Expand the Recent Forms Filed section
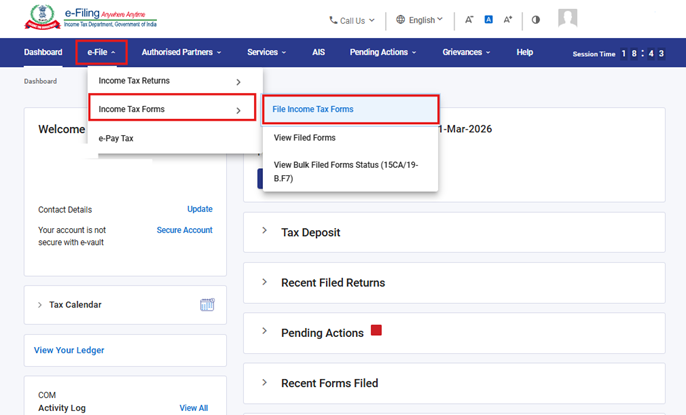The width and height of the screenshot is (686, 415). tap(329, 383)
